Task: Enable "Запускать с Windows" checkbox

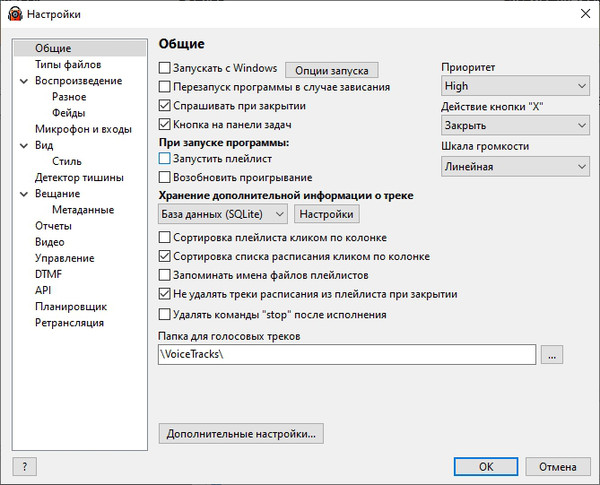Action: pyautogui.click(x=166, y=69)
